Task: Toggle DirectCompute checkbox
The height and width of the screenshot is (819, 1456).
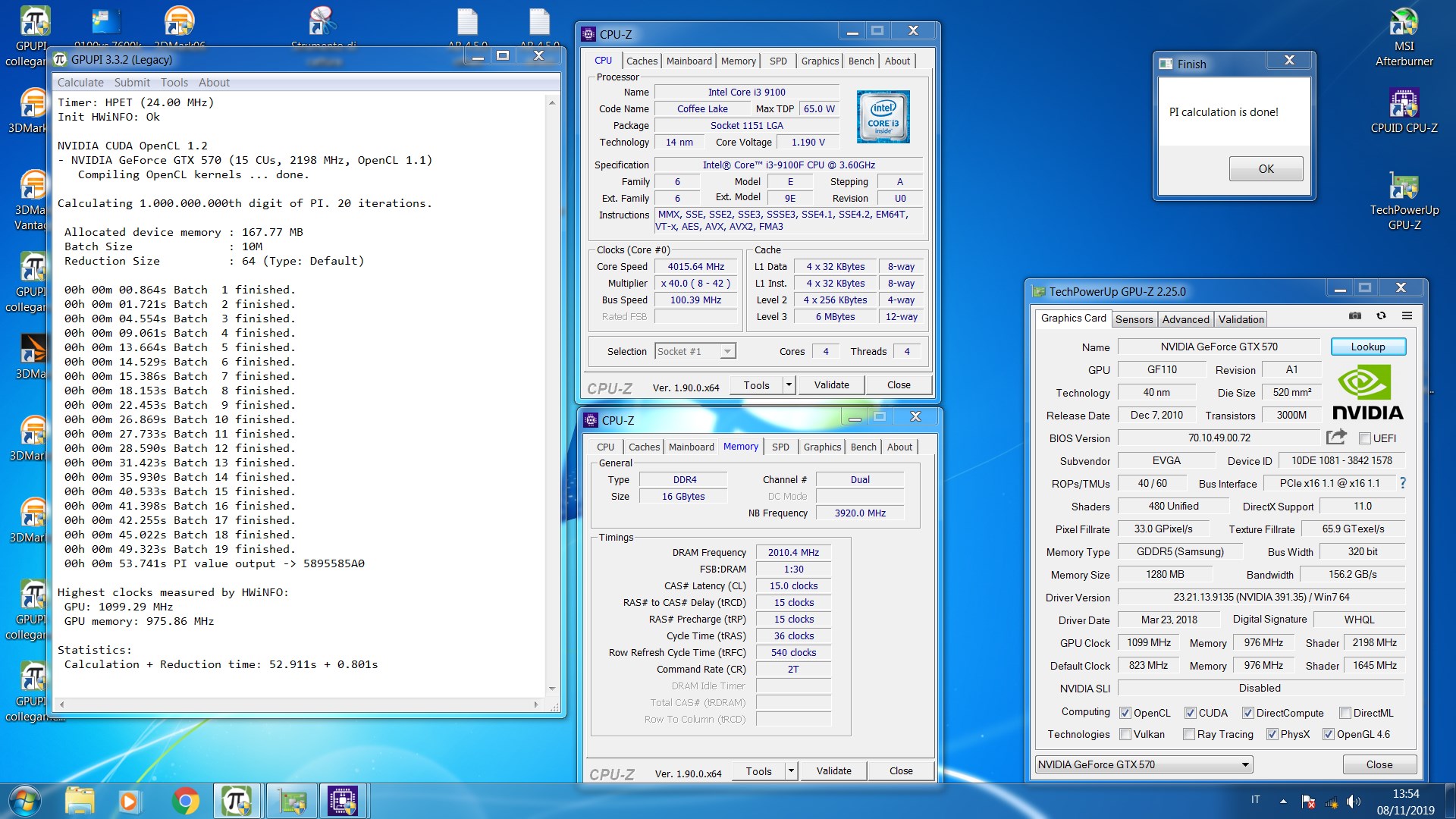Action: (1248, 713)
